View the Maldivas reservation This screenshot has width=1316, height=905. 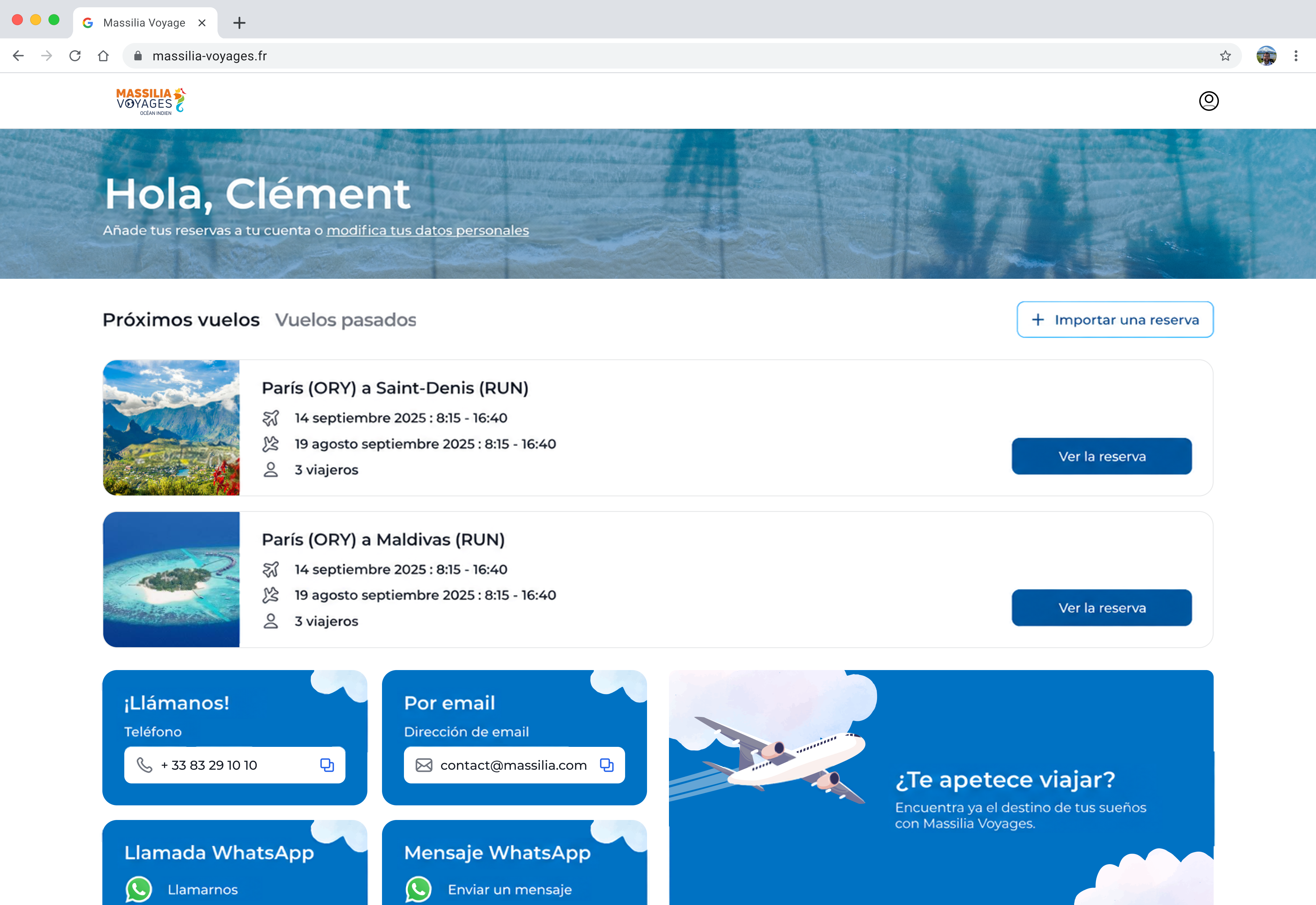coord(1102,608)
